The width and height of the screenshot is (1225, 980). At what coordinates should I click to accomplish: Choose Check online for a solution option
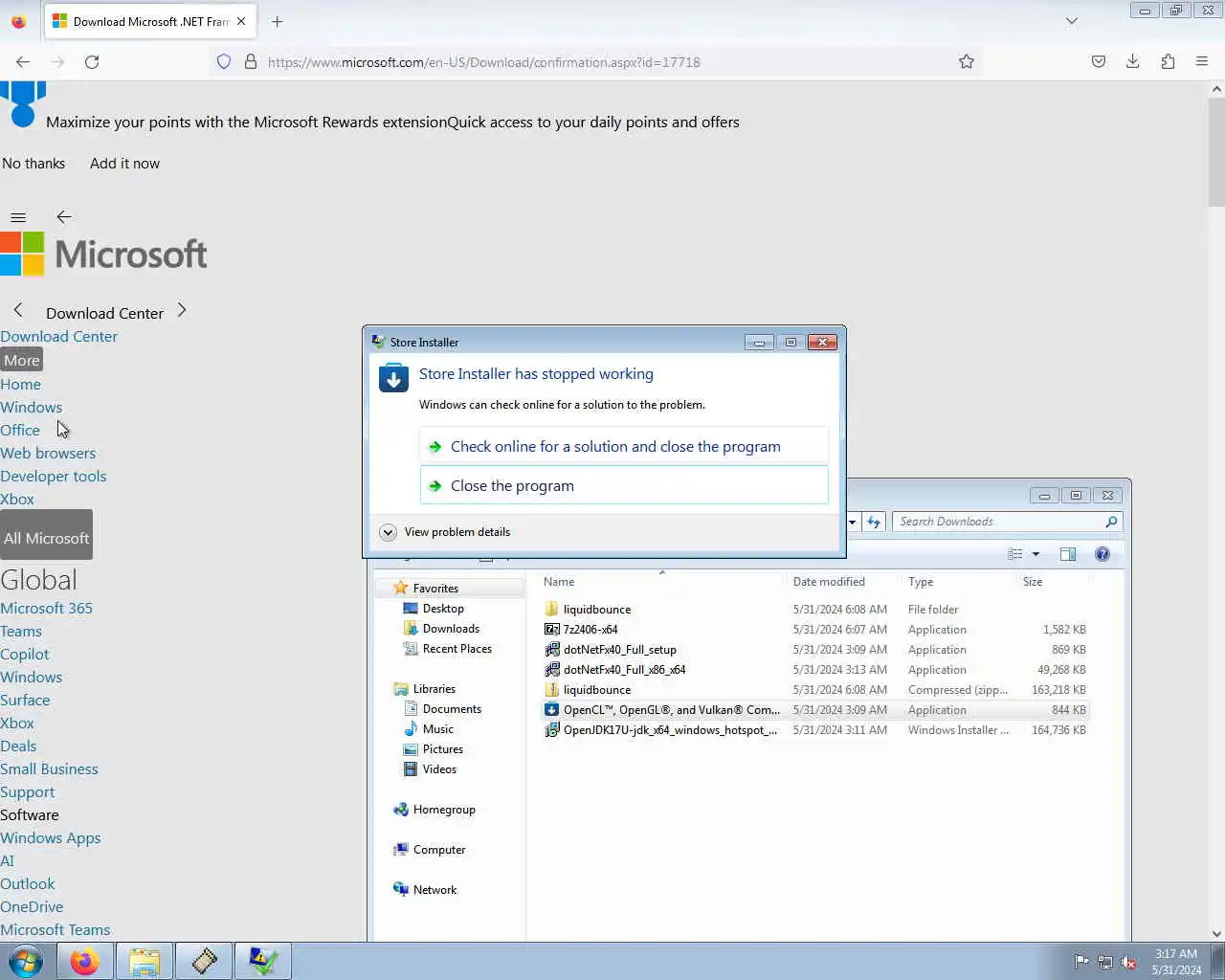(624, 447)
